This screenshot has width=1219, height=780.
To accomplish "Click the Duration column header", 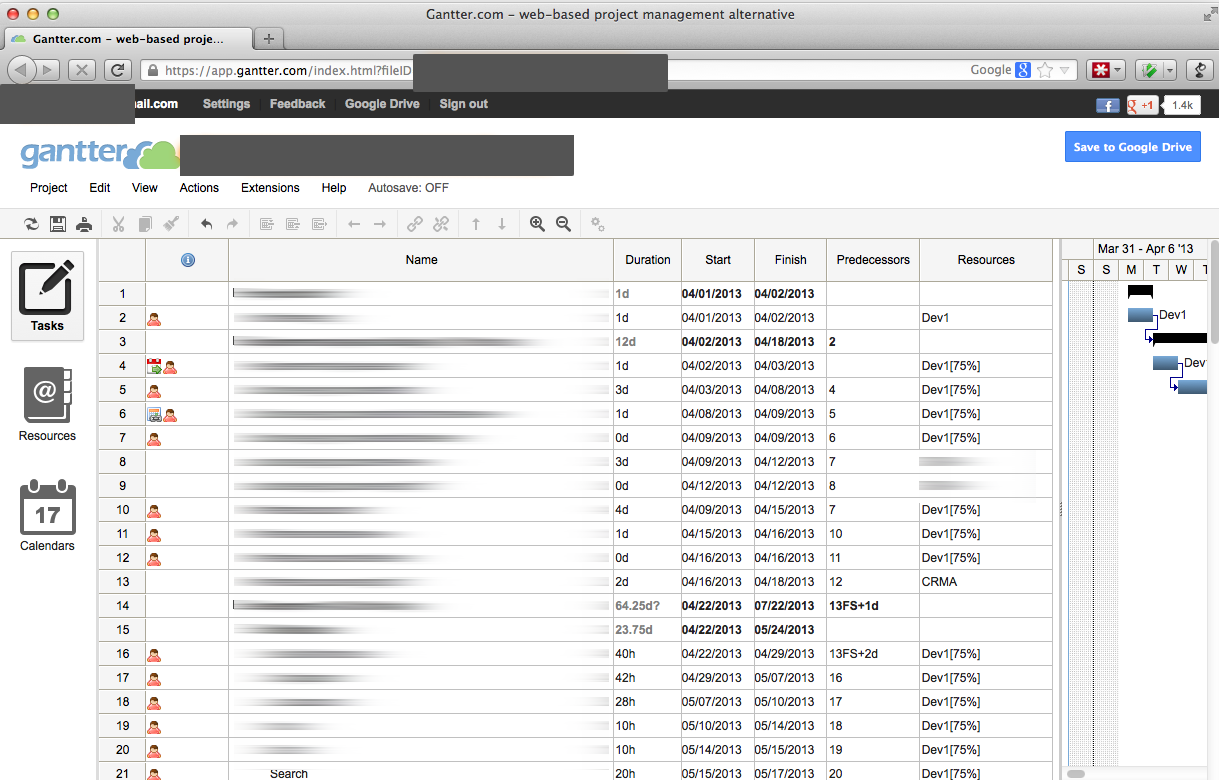I will pos(648,260).
